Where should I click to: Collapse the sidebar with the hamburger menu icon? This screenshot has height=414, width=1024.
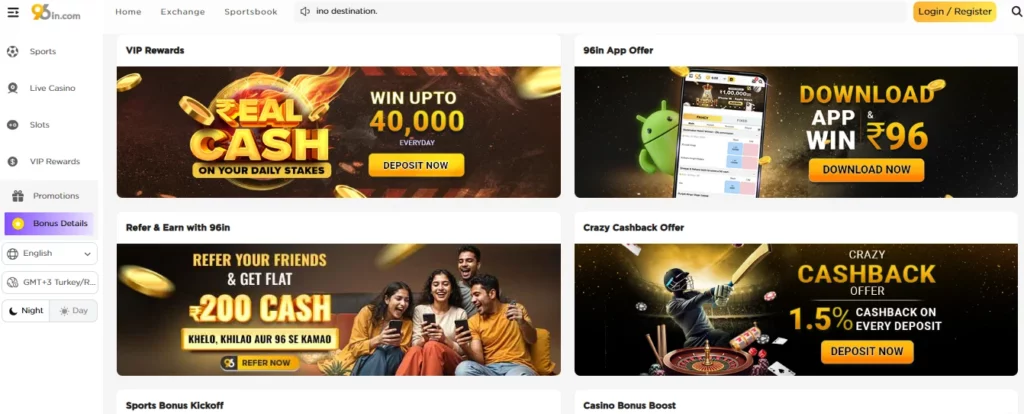click(13, 12)
